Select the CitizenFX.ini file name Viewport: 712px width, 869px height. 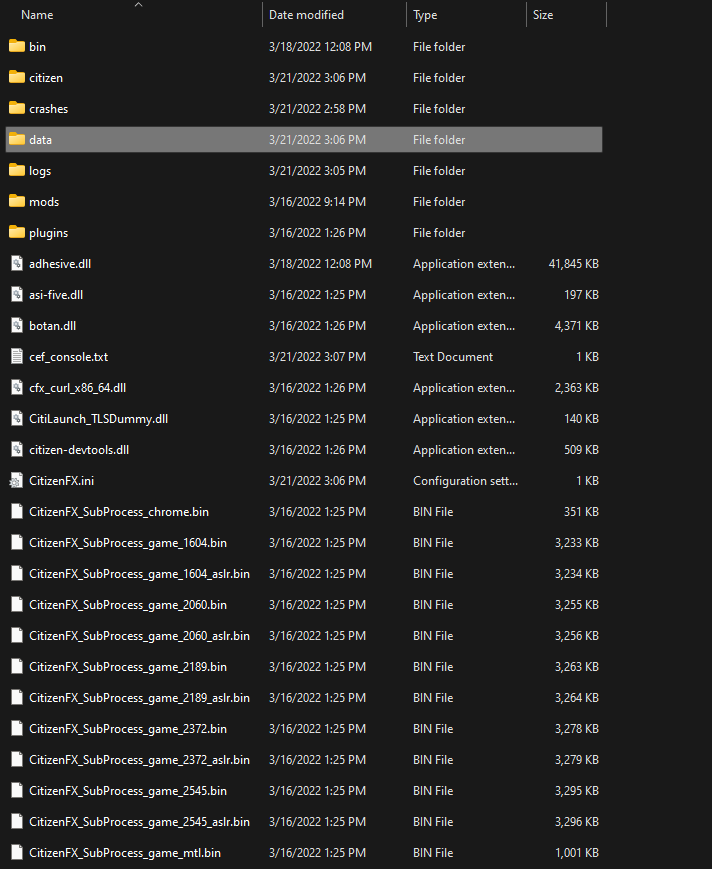(x=62, y=481)
